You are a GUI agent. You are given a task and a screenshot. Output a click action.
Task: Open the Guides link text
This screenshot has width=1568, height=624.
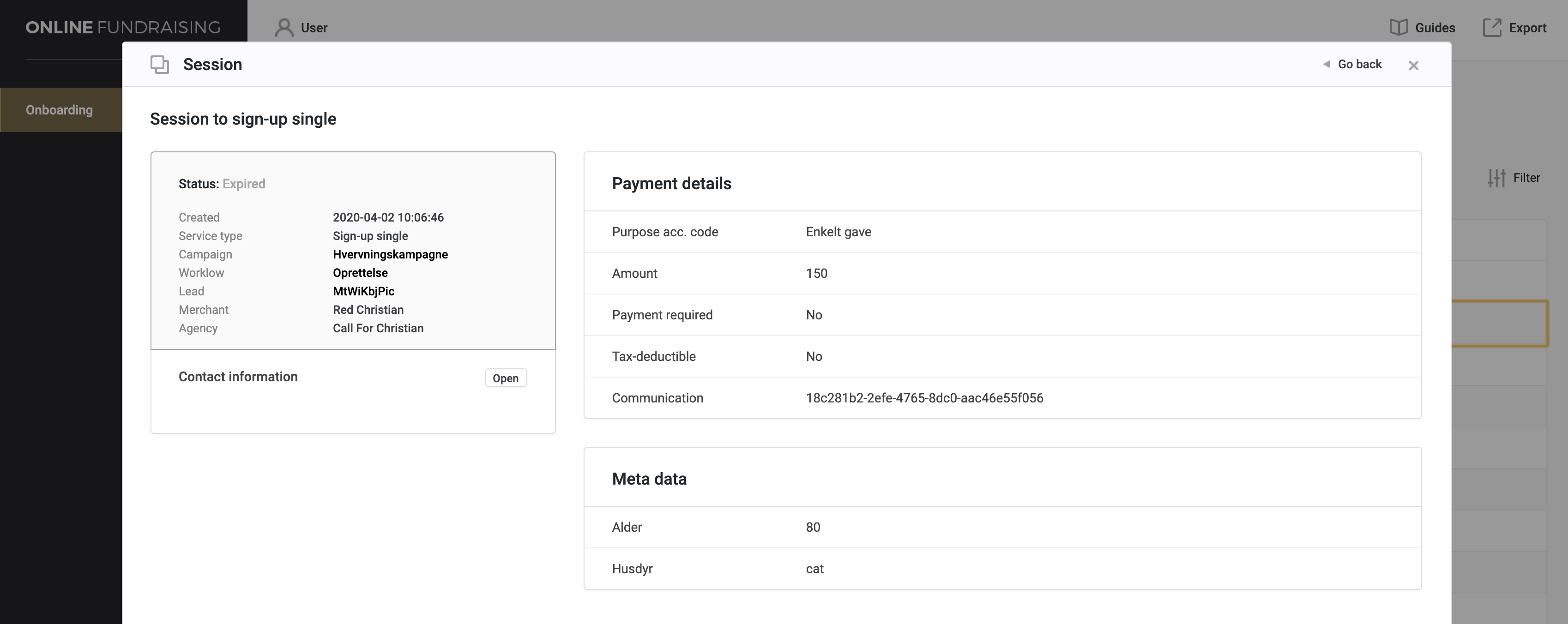1435,28
